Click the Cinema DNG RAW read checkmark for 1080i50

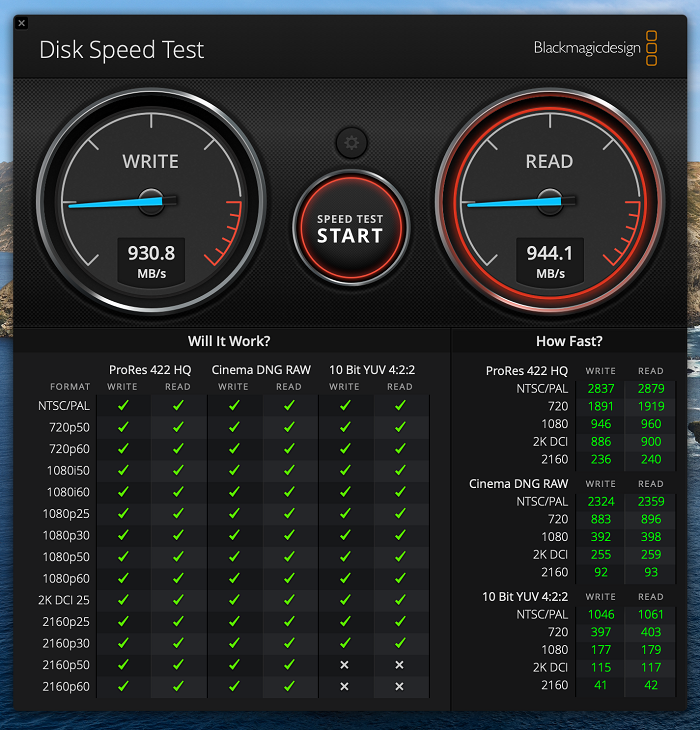pyautogui.click(x=289, y=470)
